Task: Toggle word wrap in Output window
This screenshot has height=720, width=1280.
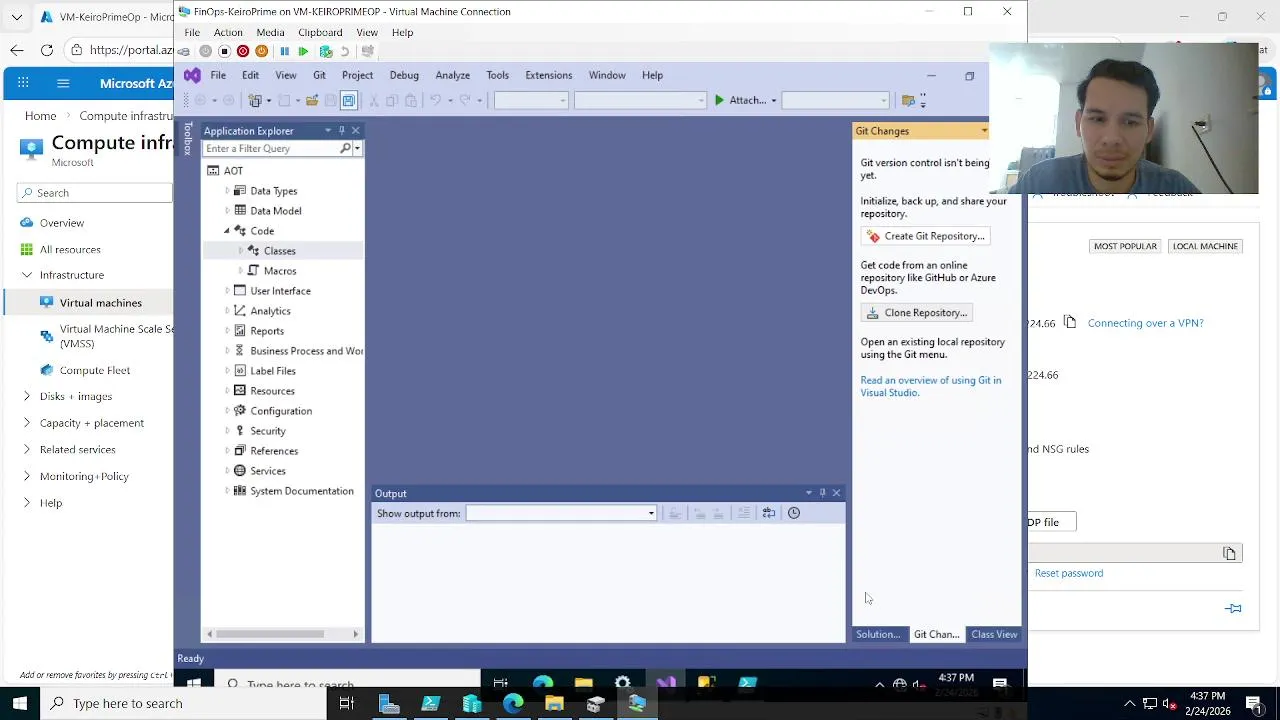Action: (x=768, y=513)
